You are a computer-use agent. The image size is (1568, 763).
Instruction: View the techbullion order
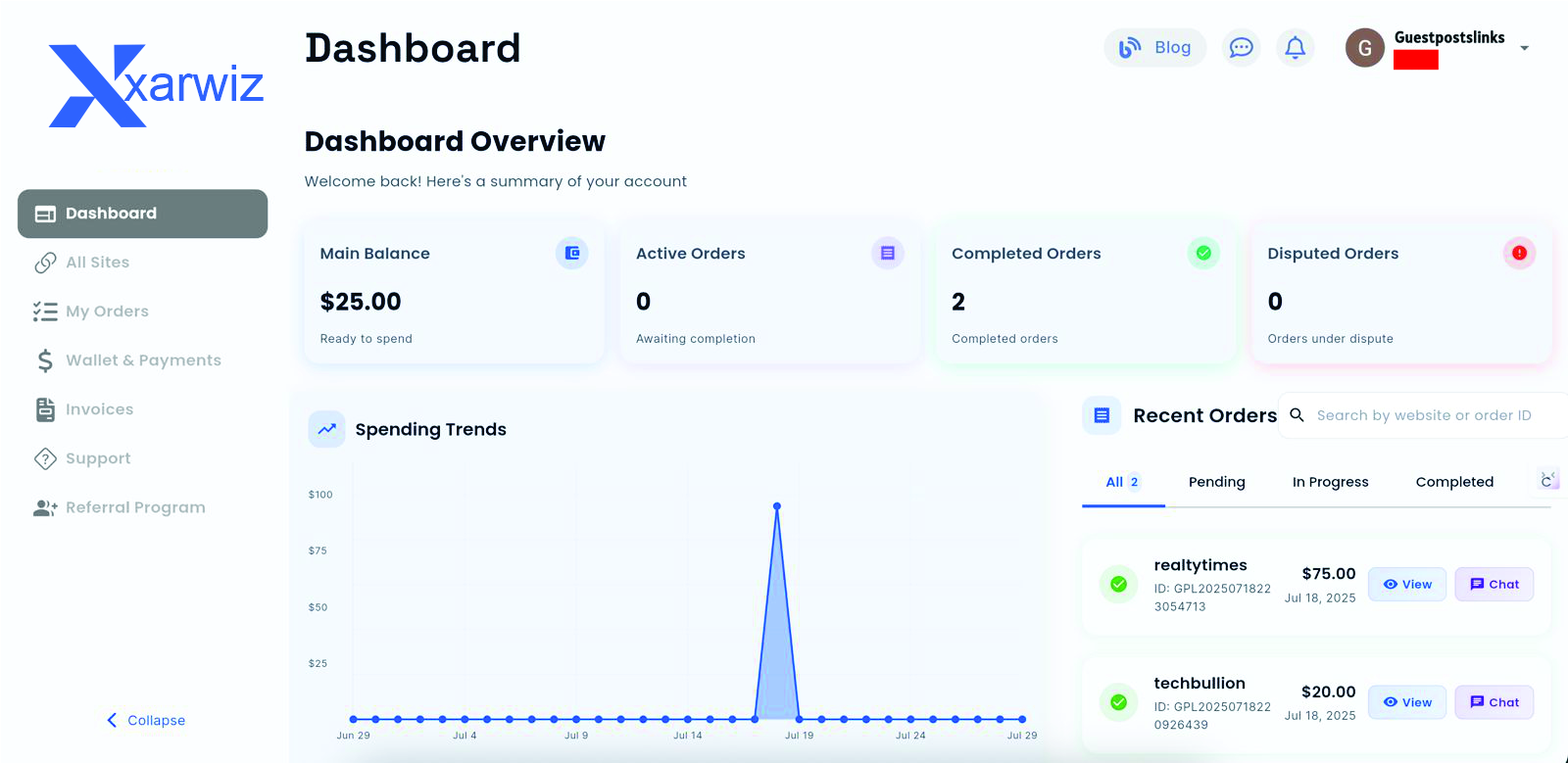[1407, 702]
